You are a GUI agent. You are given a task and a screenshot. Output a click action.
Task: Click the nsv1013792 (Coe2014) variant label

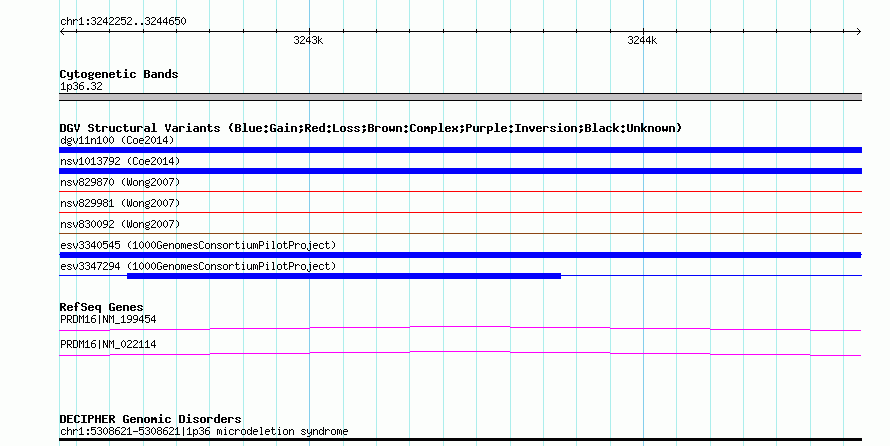(x=120, y=161)
